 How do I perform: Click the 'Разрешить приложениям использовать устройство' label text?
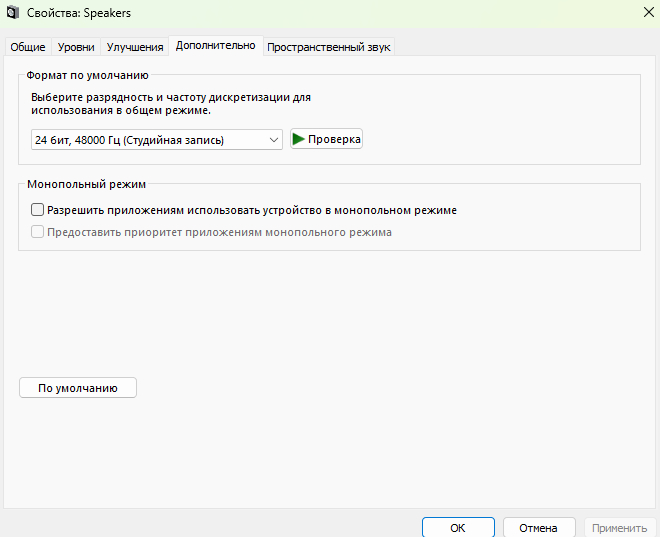click(252, 210)
